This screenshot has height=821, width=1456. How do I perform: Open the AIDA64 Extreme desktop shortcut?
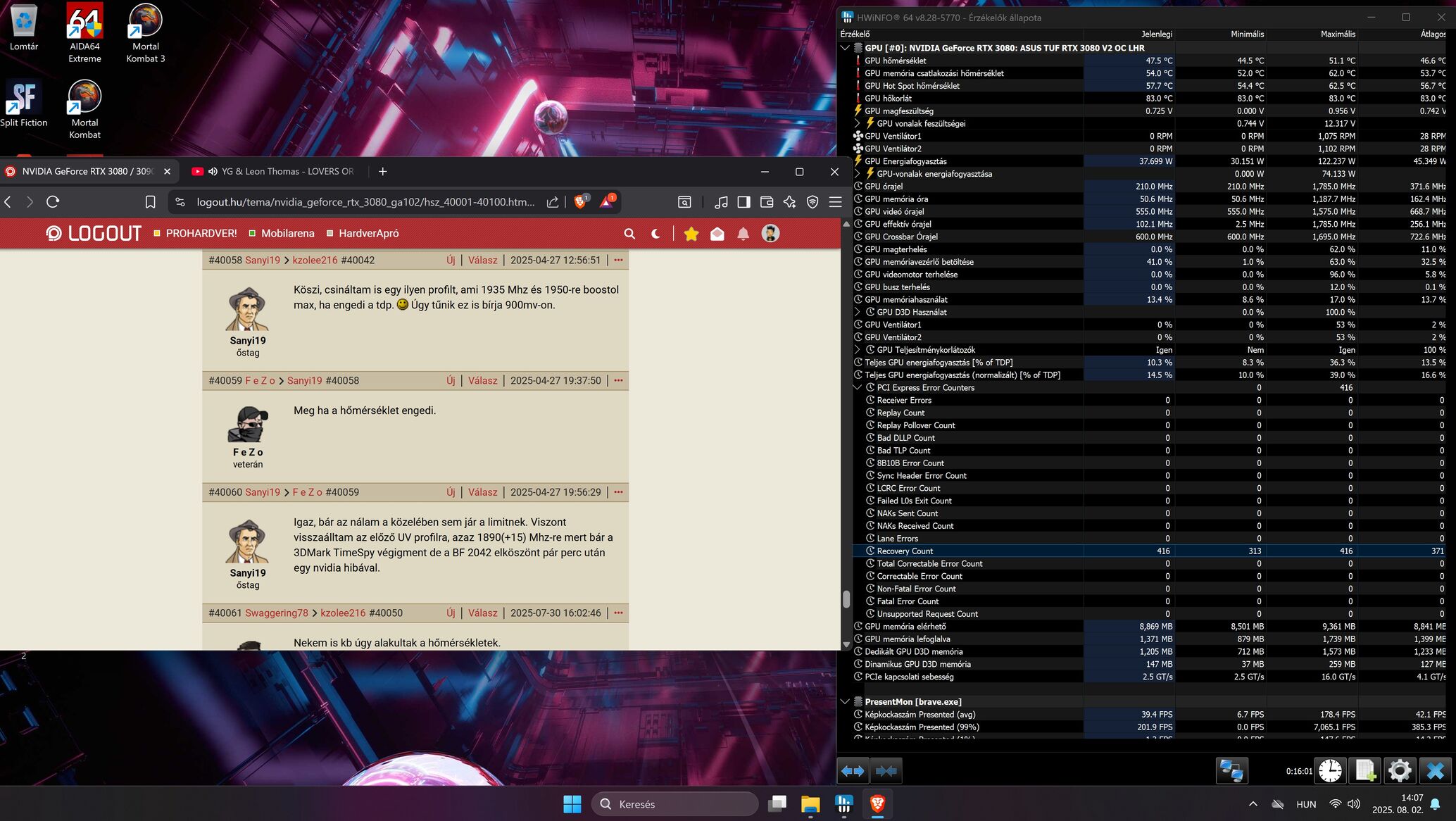84,32
